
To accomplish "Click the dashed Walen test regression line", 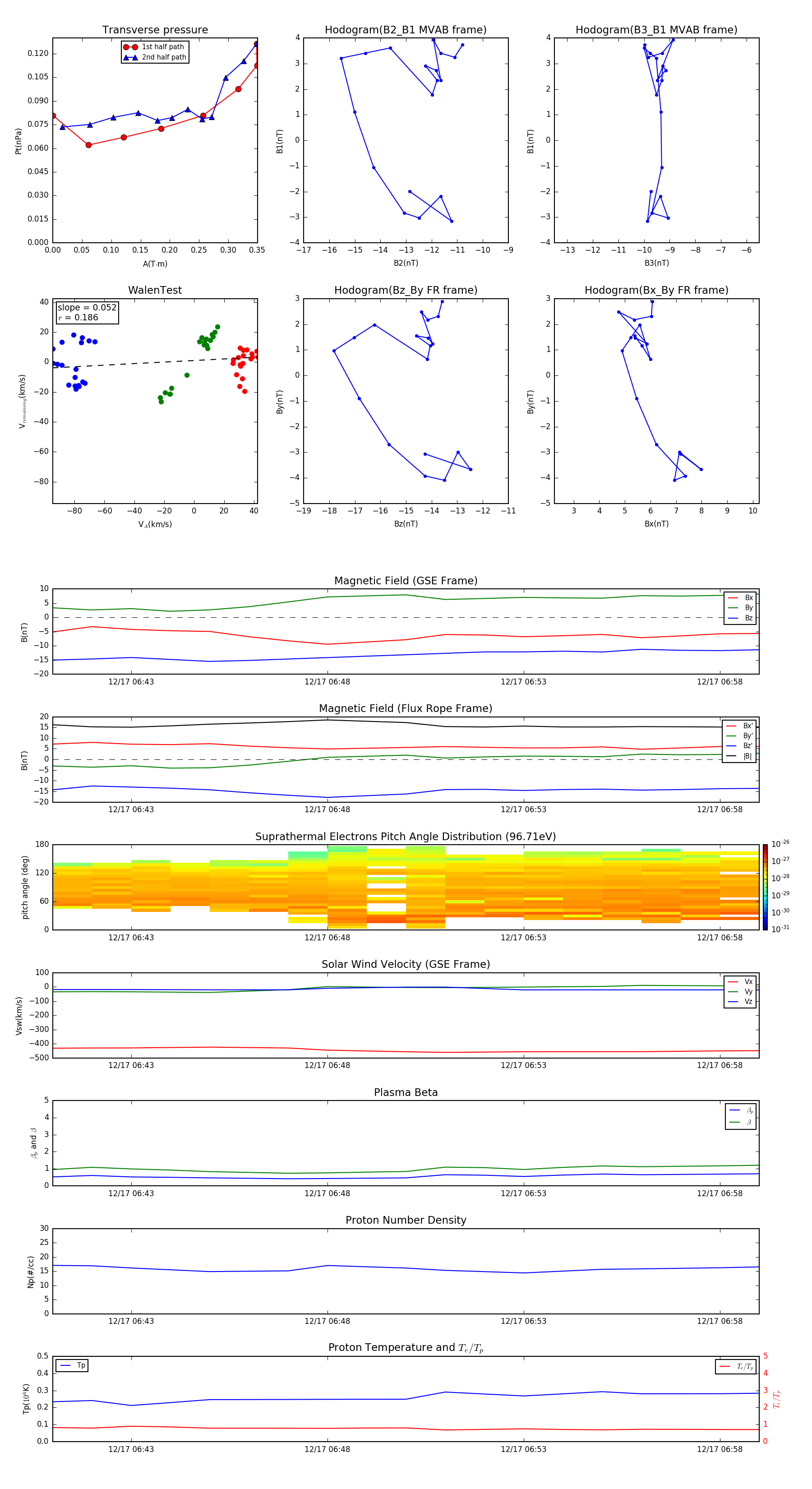I will [155, 362].
